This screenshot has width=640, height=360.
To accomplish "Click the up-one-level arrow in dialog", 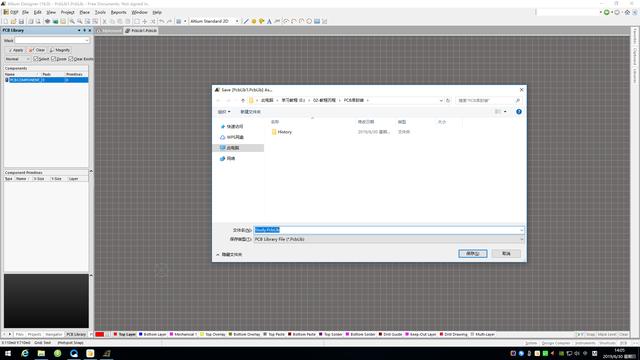I will (243, 100).
